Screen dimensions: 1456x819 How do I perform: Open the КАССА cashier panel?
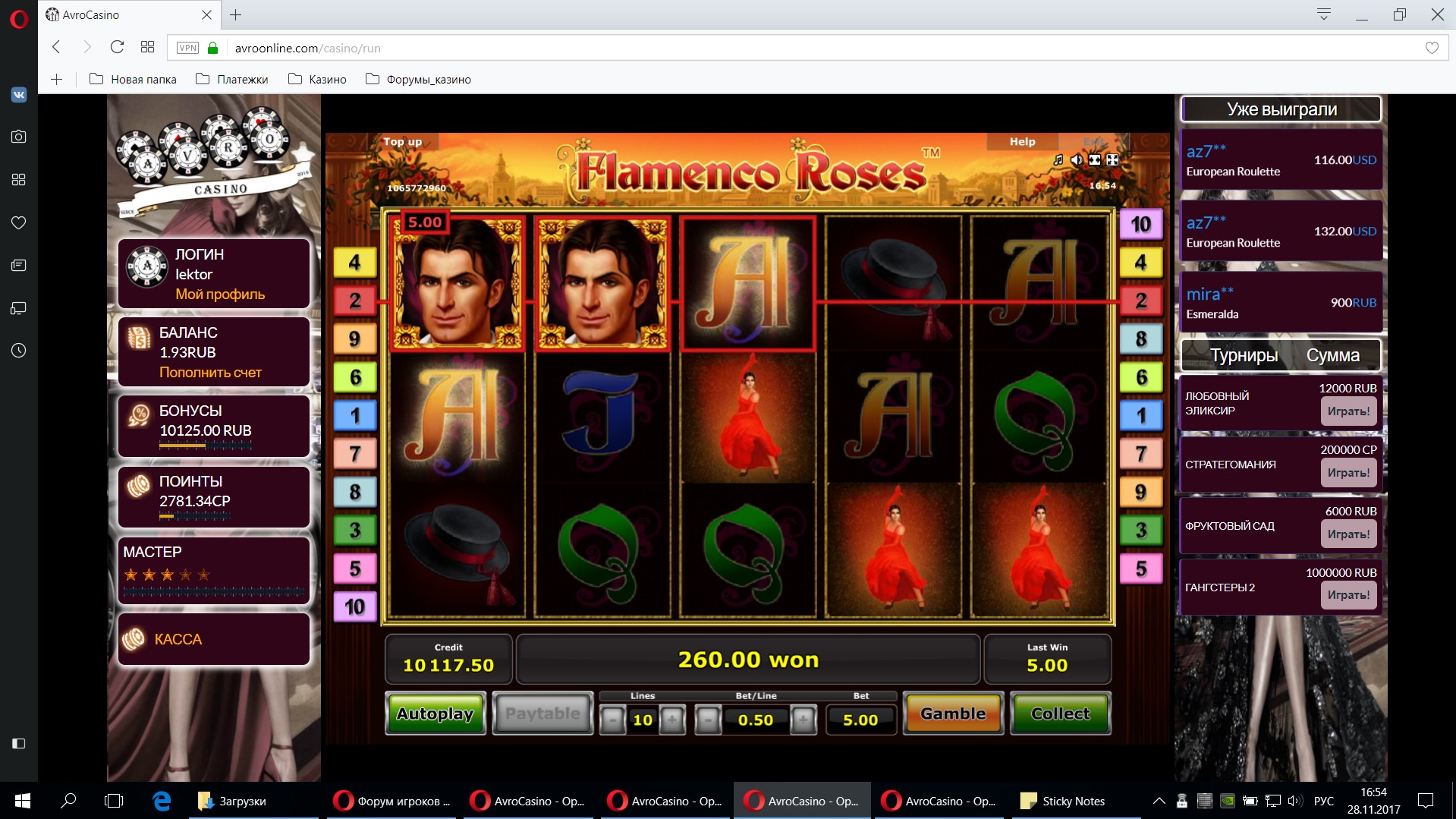point(214,639)
